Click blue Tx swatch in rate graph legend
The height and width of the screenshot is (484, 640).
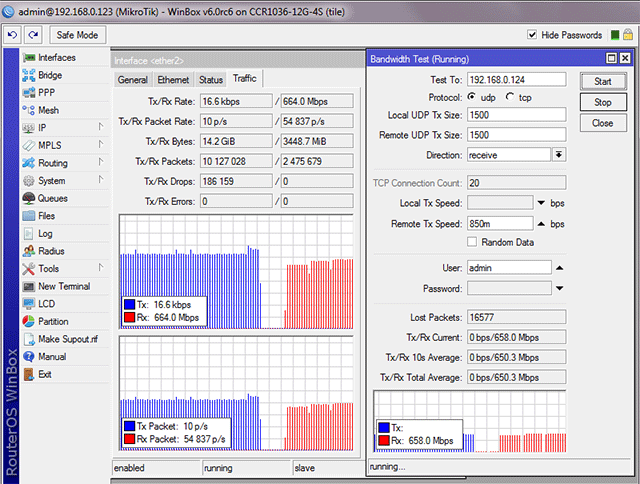click(130, 304)
